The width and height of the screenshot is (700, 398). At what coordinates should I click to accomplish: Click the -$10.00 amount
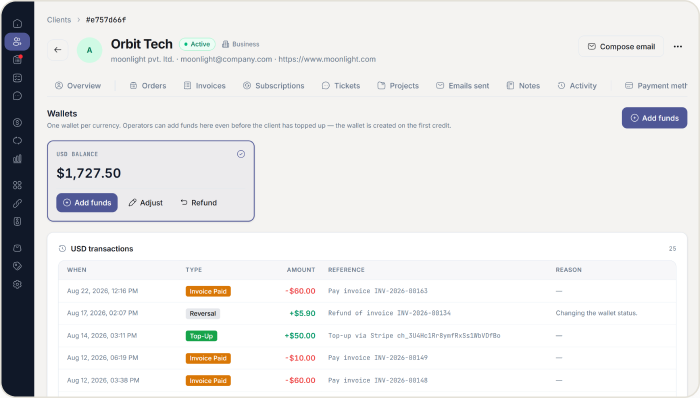point(300,358)
